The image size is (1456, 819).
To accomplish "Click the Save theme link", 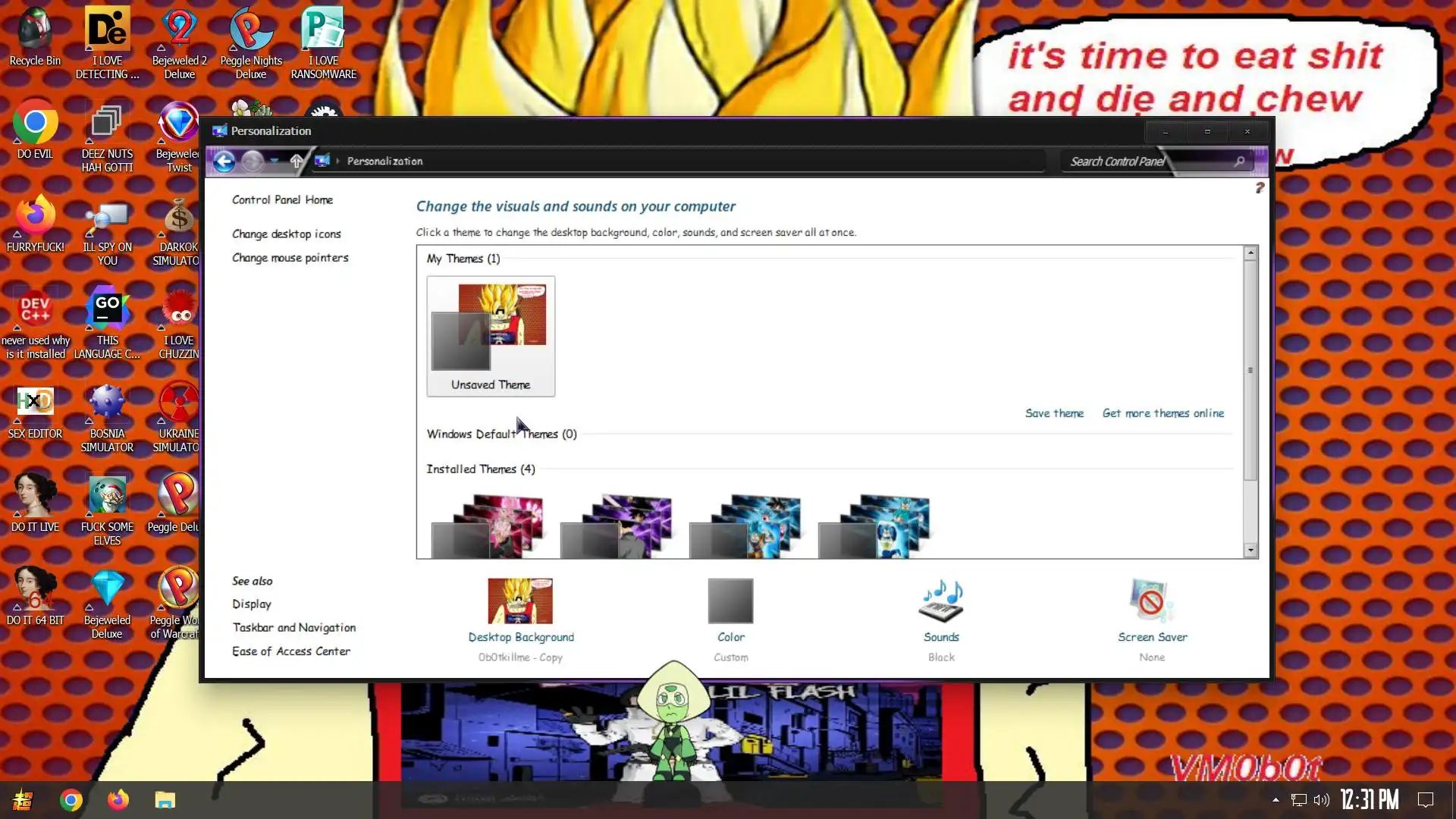I will [x=1054, y=413].
